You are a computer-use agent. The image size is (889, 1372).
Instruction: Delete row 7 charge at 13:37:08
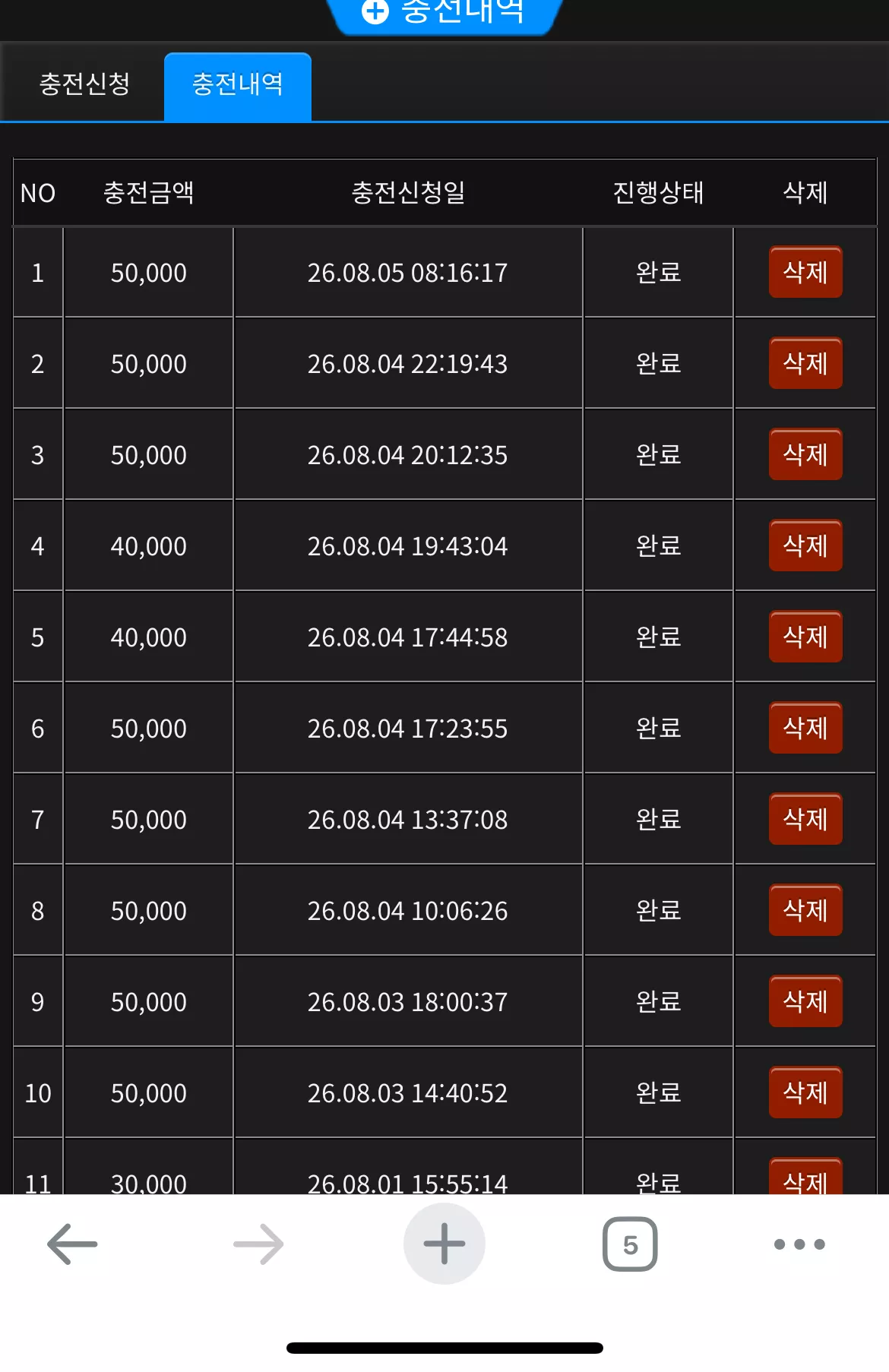tap(805, 819)
